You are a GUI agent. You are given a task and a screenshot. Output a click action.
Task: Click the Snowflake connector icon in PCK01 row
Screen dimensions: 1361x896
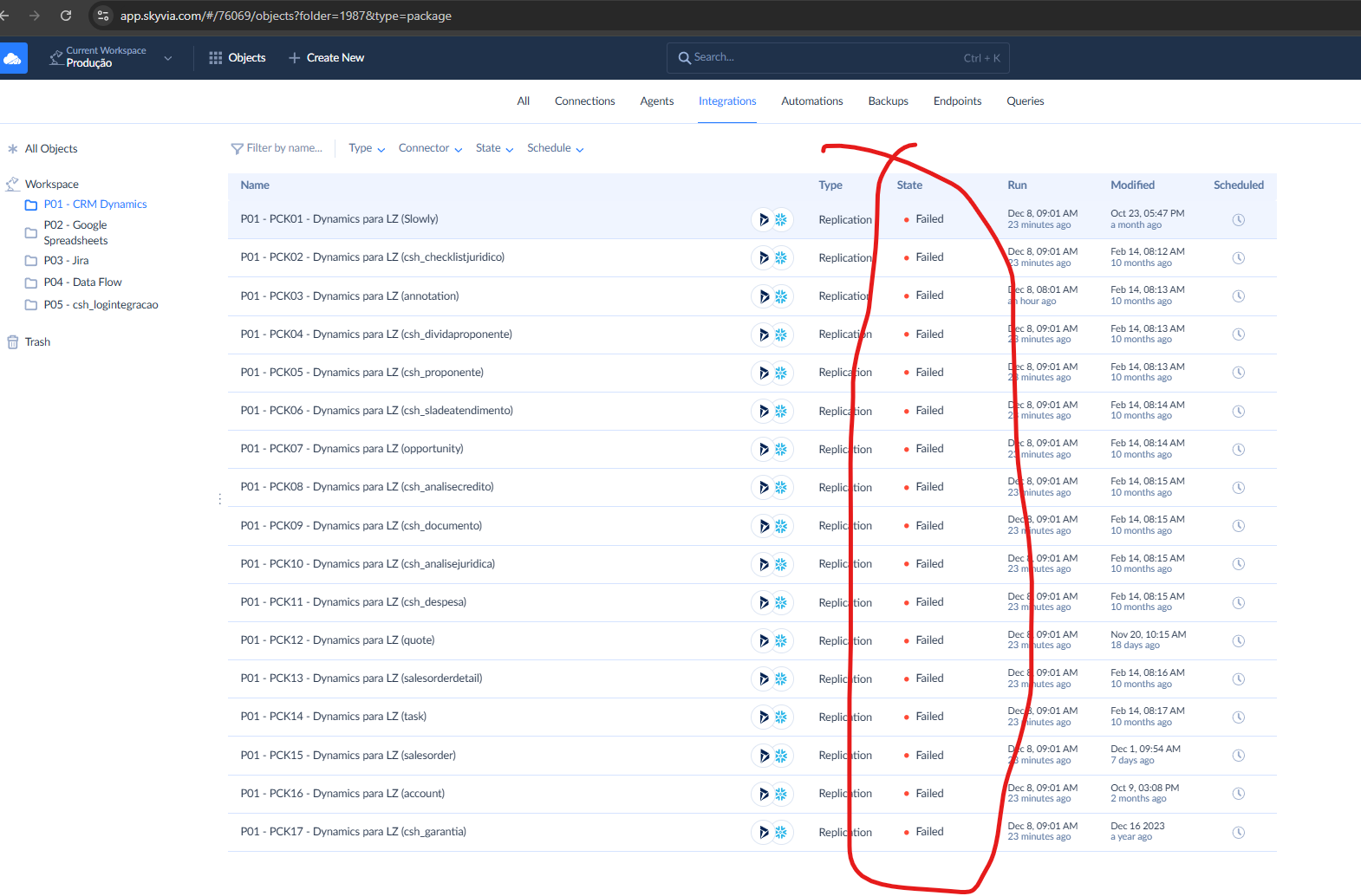tap(781, 220)
